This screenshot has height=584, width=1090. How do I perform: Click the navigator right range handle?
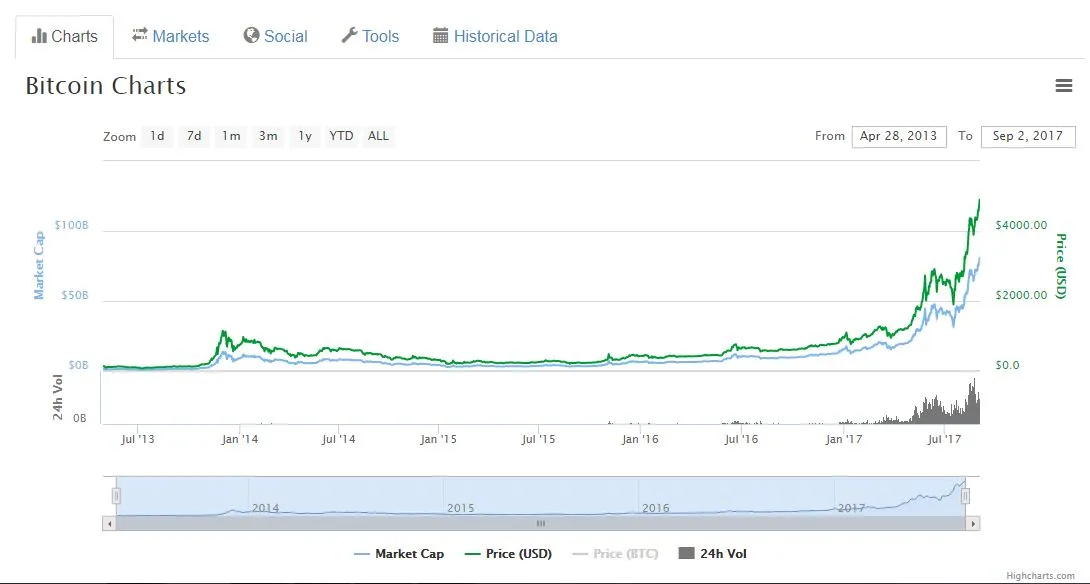click(966, 496)
